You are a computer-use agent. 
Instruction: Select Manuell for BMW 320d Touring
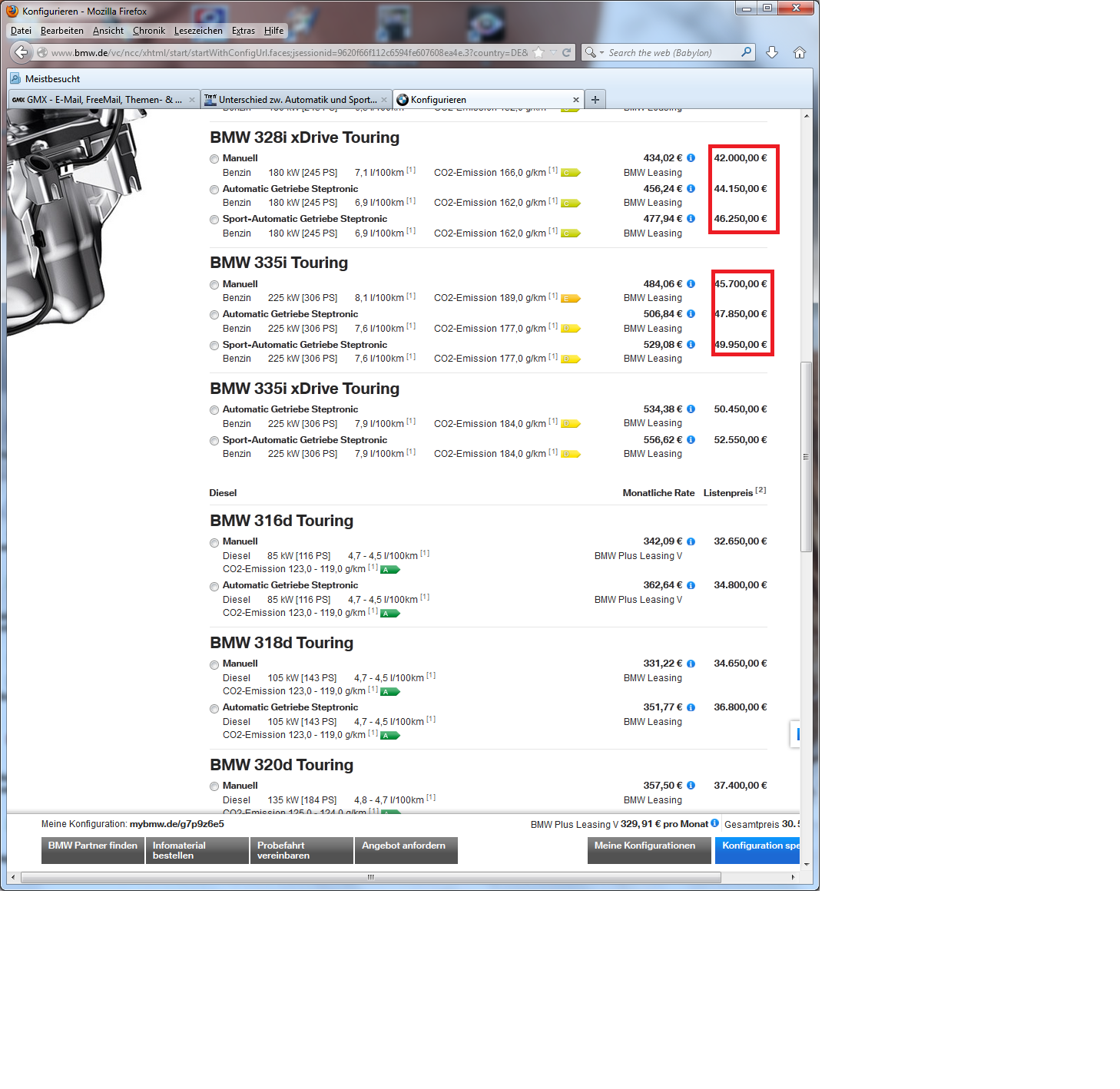pos(214,786)
